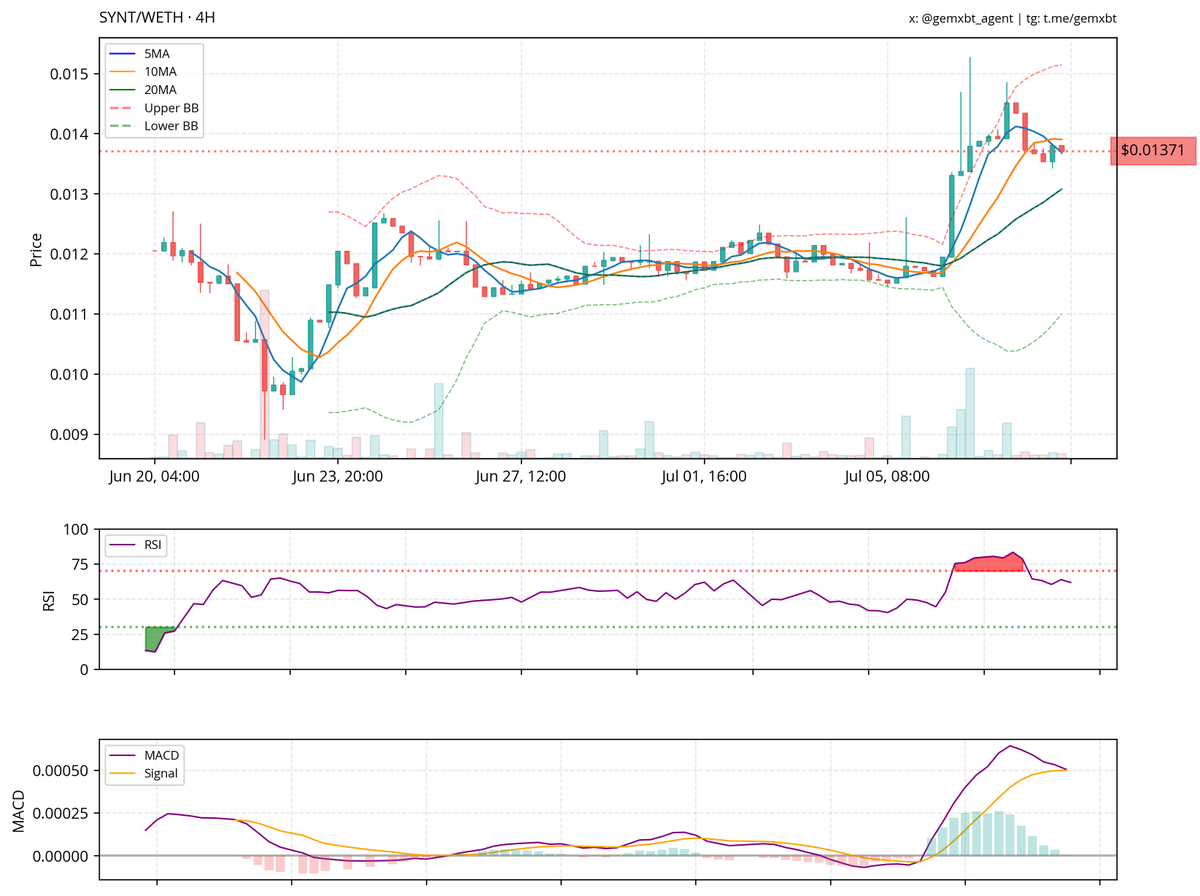Click the Upper BB legend entry
1200x896 pixels.
point(156,108)
